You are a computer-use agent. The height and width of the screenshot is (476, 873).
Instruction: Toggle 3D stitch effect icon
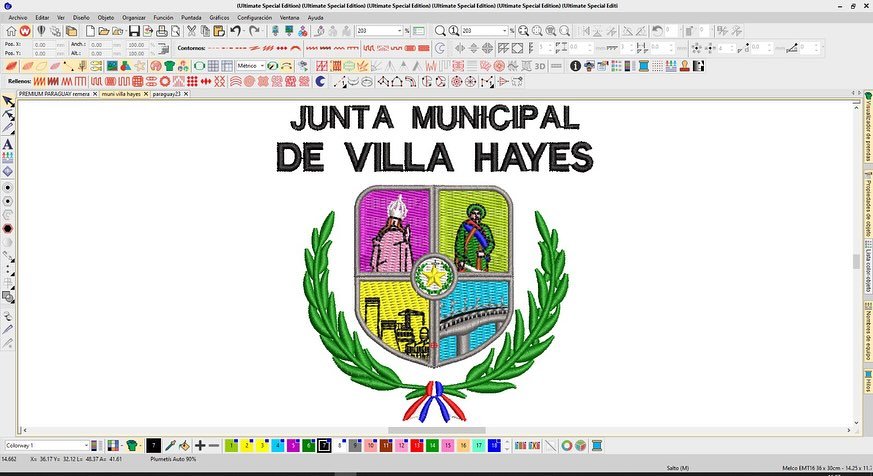click(x=540, y=66)
